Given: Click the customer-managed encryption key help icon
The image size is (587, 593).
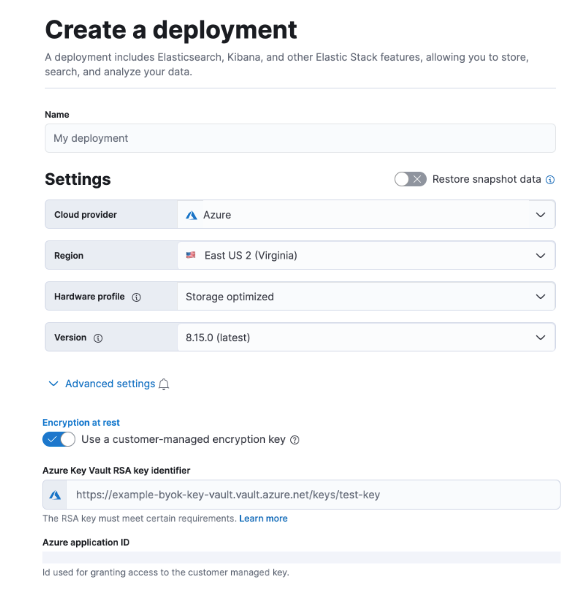Looking at the screenshot, I should coord(295,440).
